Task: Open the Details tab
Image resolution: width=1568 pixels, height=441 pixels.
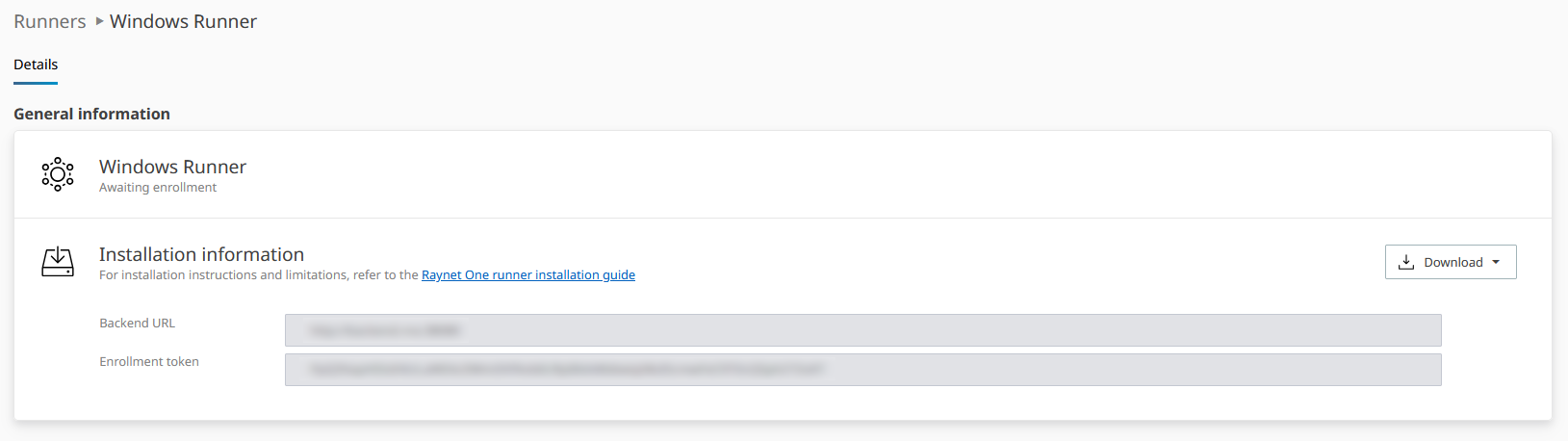Action: click(x=36, y=65)
